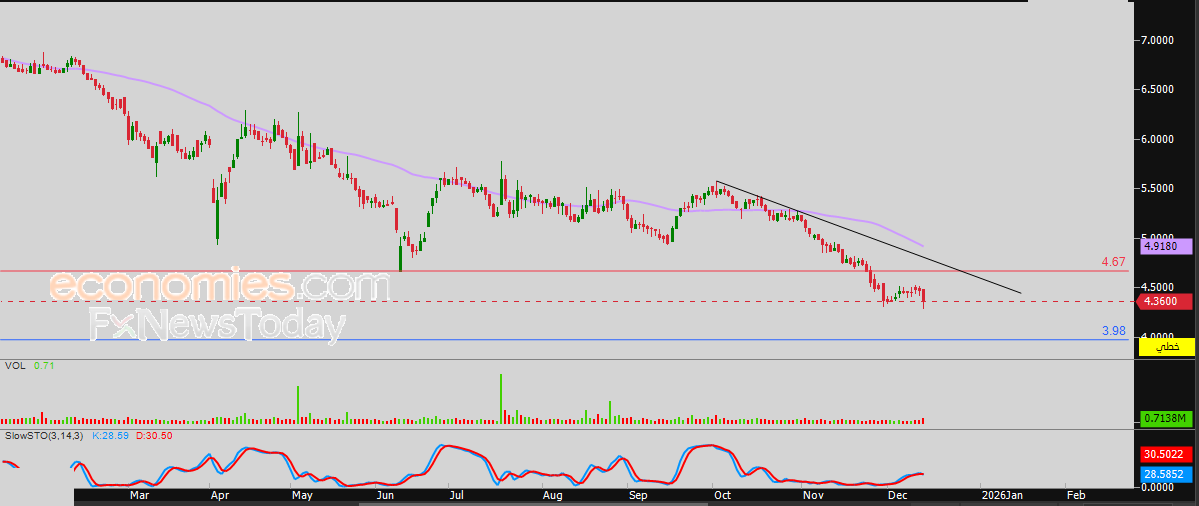Viewport: 1199px width, 506px height.
Task: Click the red 30.5022 stochastic tag
Action: point(1165,454)
